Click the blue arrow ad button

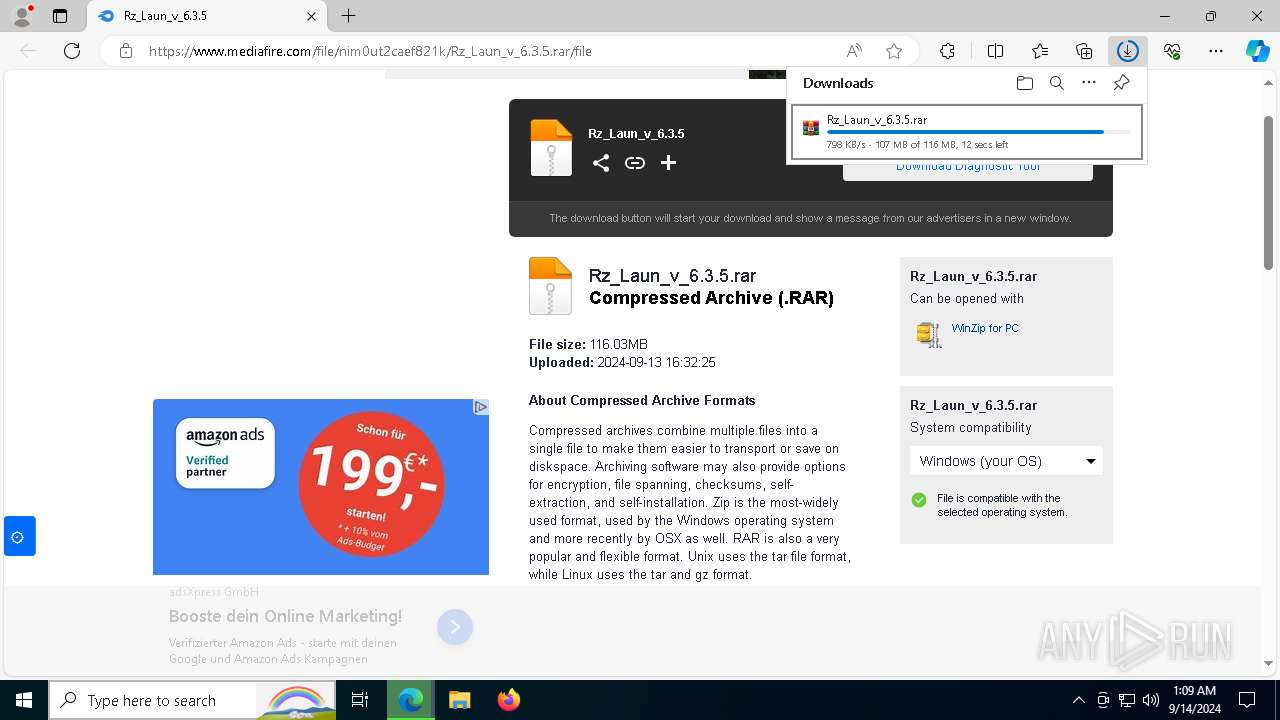455,627
